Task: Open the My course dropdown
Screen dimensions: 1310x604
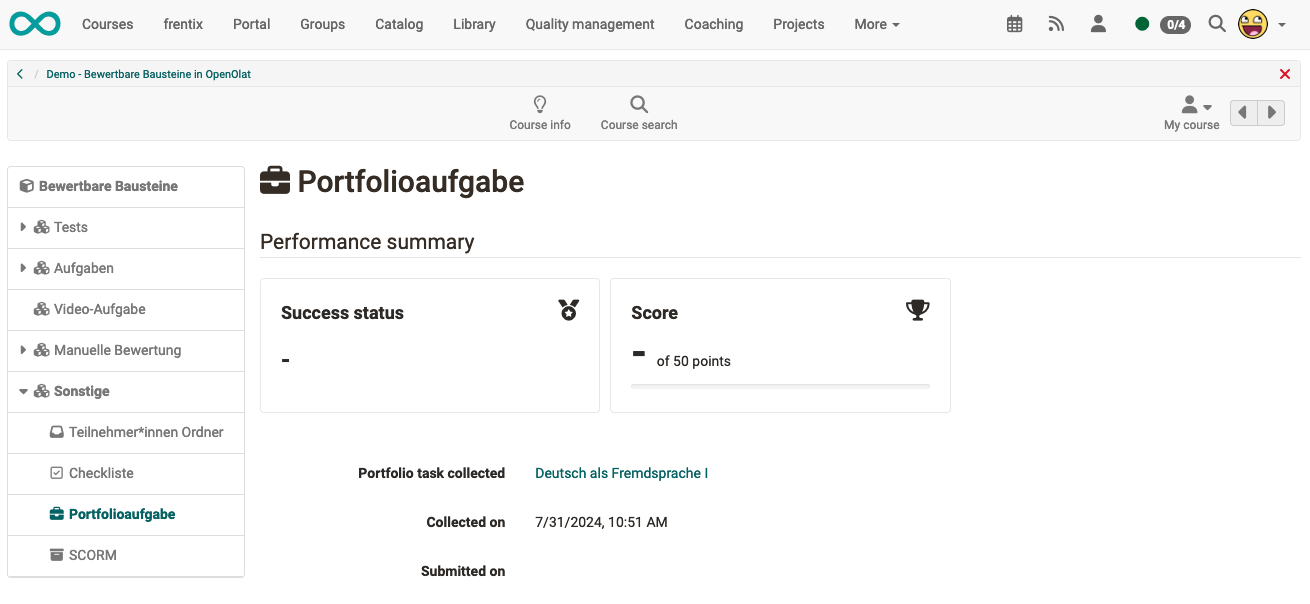Action: 1191,112
